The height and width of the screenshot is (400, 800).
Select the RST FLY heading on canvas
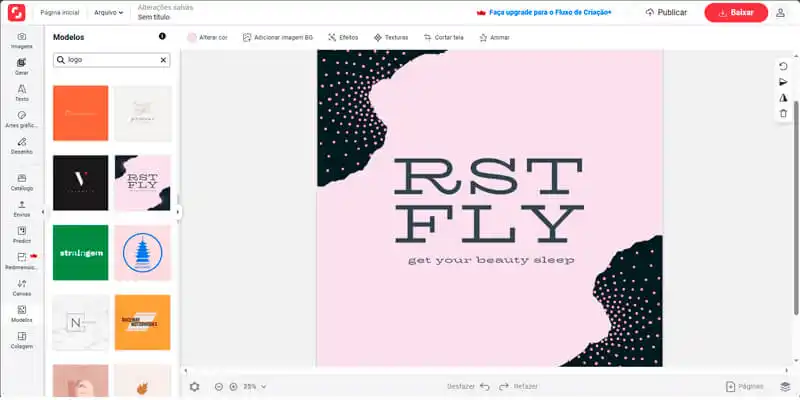point(489,200)
